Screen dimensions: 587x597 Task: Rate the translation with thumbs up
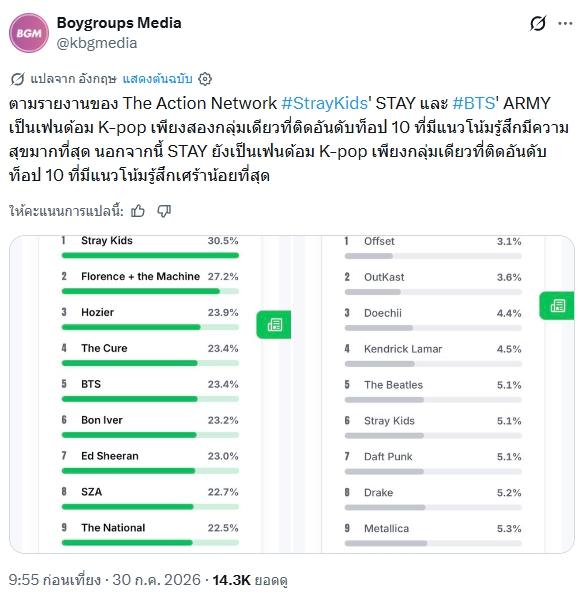click(138, 211)
